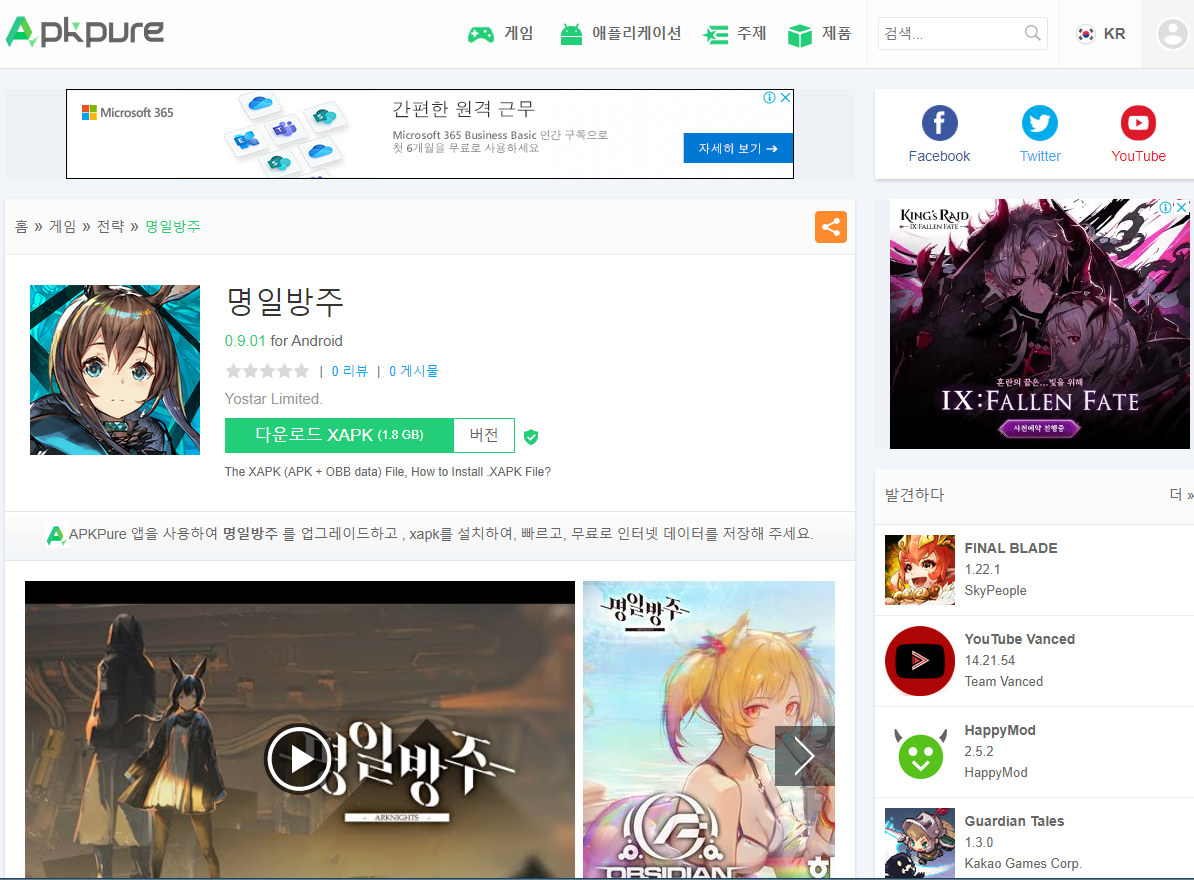The image size is (1194, 880).
Task: Open the 명일방주 character screenshot thumbnail
Action: click(x=709, y=729)
